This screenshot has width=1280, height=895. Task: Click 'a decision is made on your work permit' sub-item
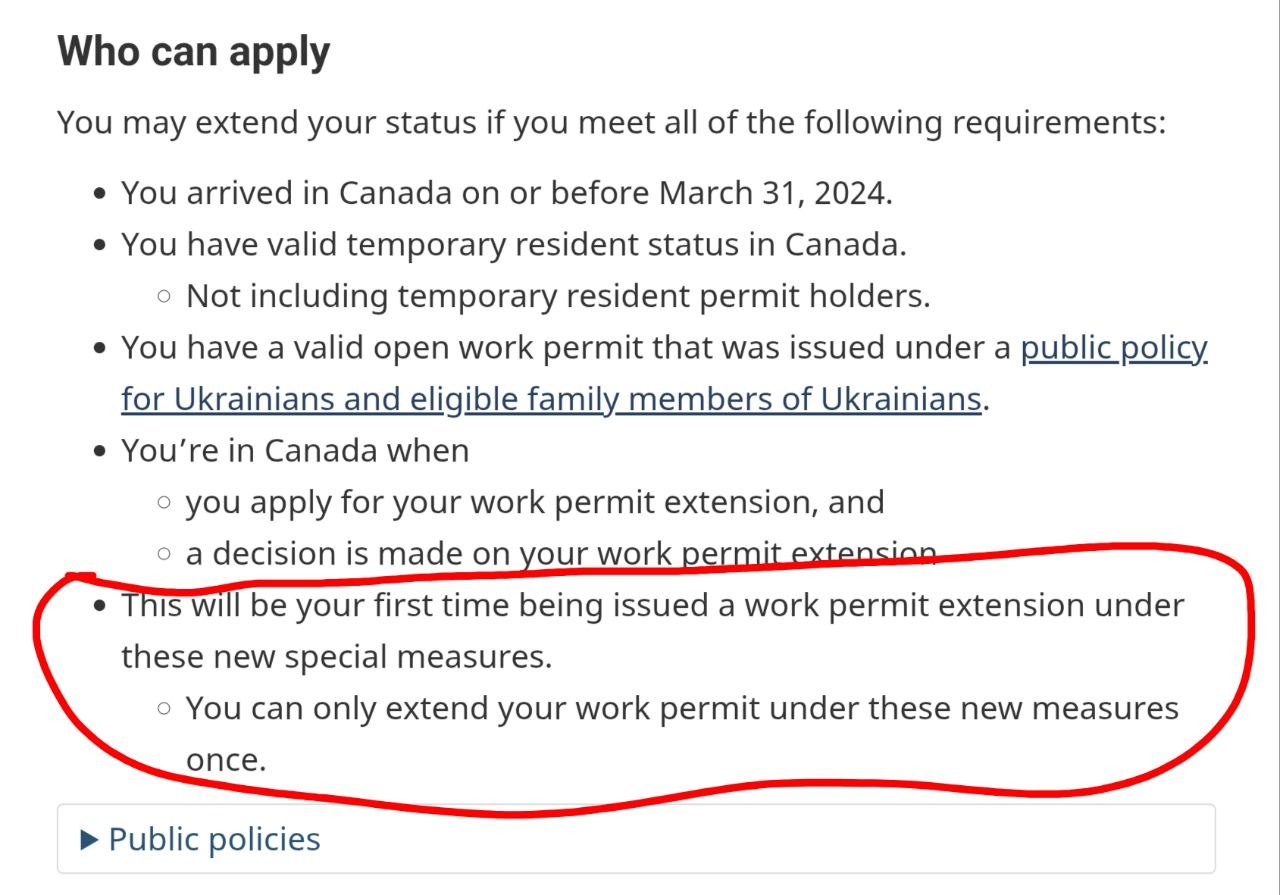[x=561, y=553]
